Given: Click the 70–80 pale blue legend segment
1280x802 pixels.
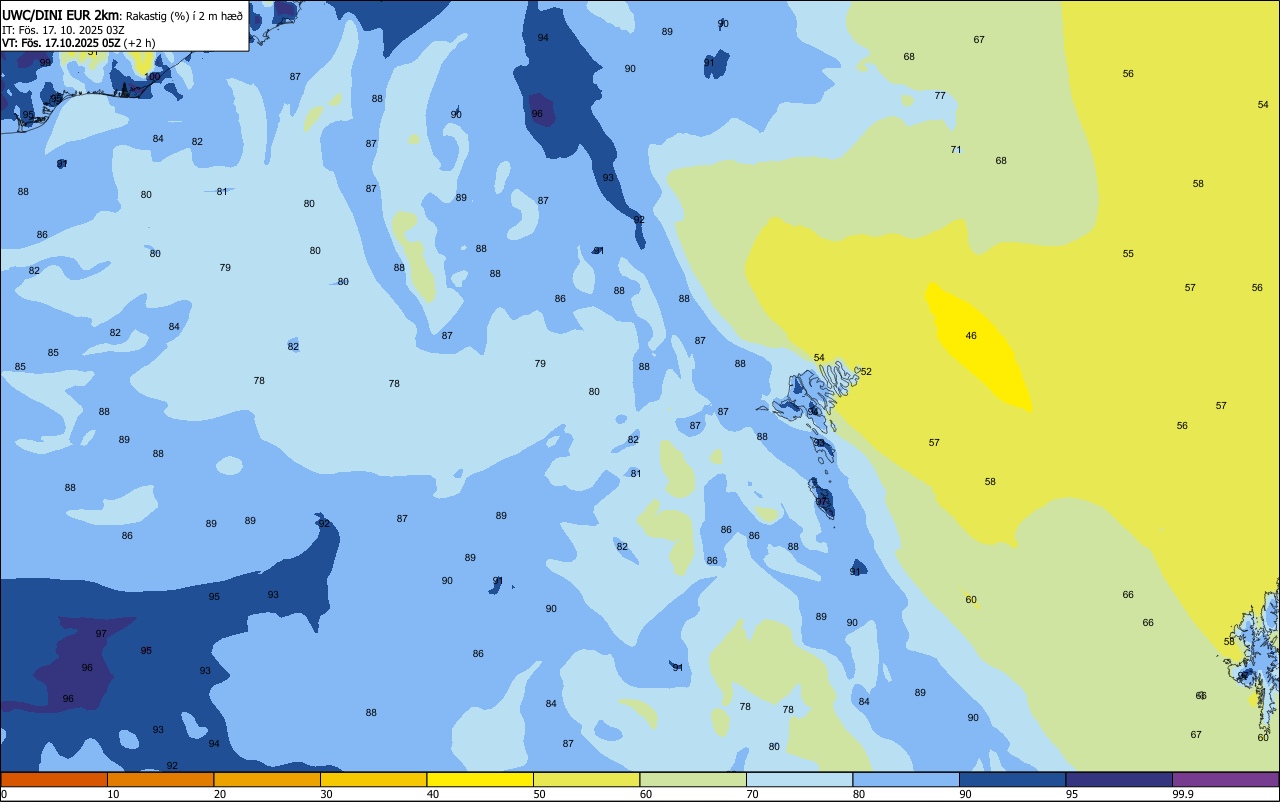Looking at the screenshot, I should point(799,779).
